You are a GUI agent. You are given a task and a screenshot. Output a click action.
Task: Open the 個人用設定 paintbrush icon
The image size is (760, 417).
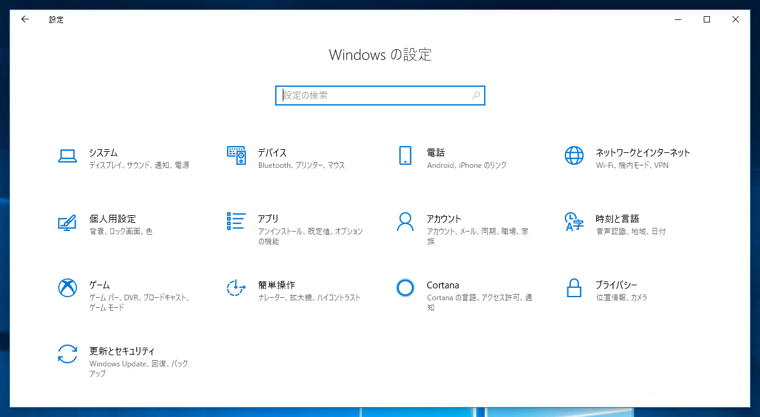(67, 223)
